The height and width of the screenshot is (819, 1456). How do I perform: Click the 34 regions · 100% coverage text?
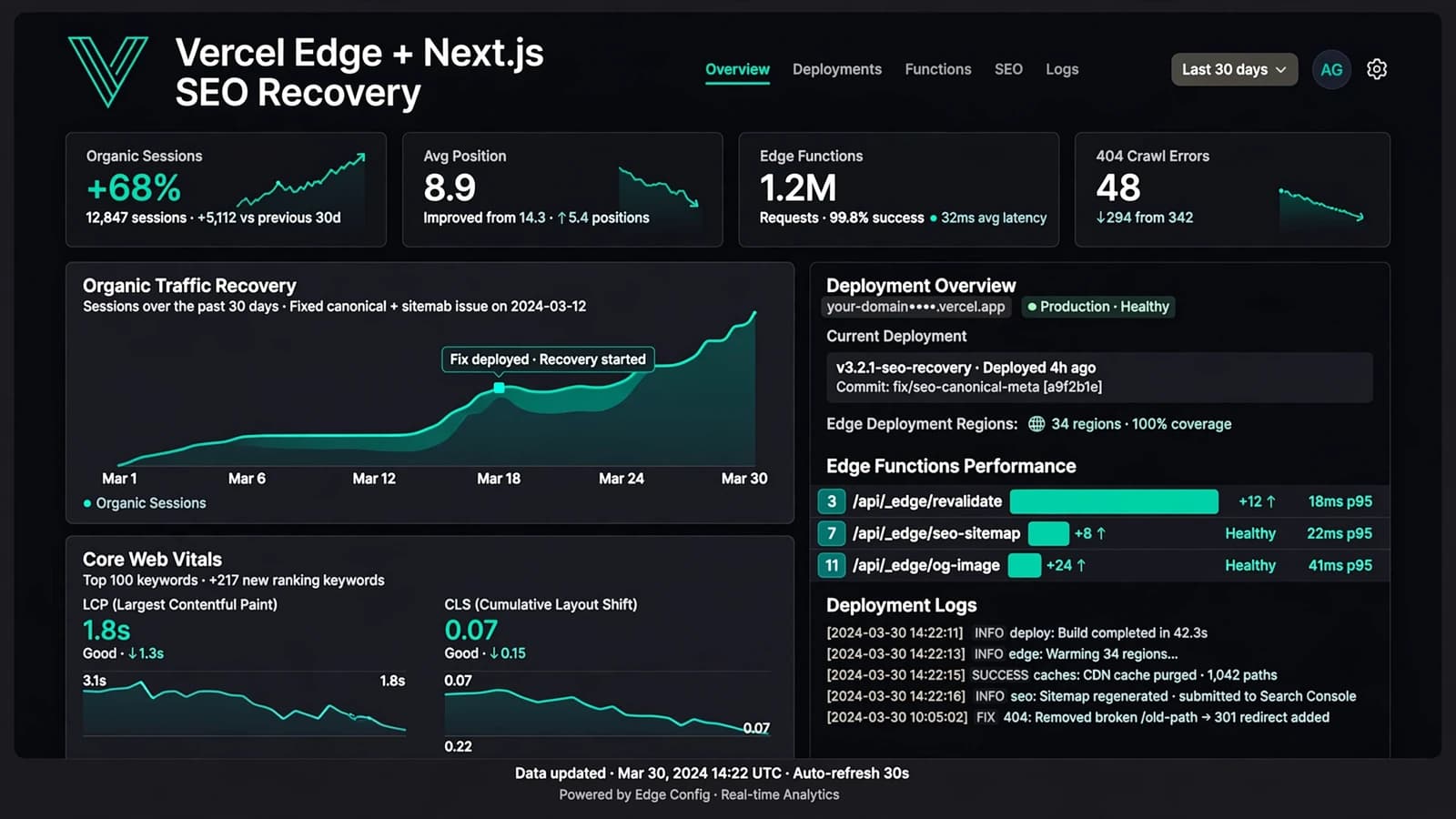tap(1141, 424)
